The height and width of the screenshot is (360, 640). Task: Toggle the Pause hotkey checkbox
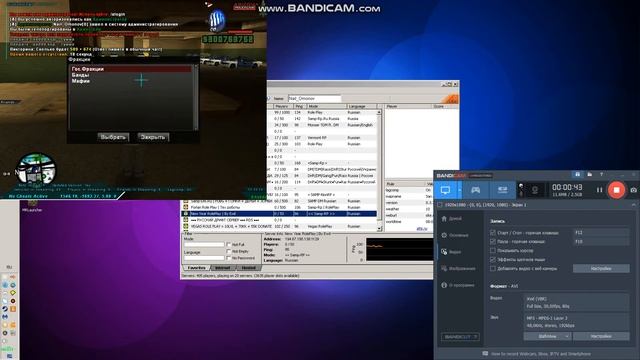(x=493, y=242)
